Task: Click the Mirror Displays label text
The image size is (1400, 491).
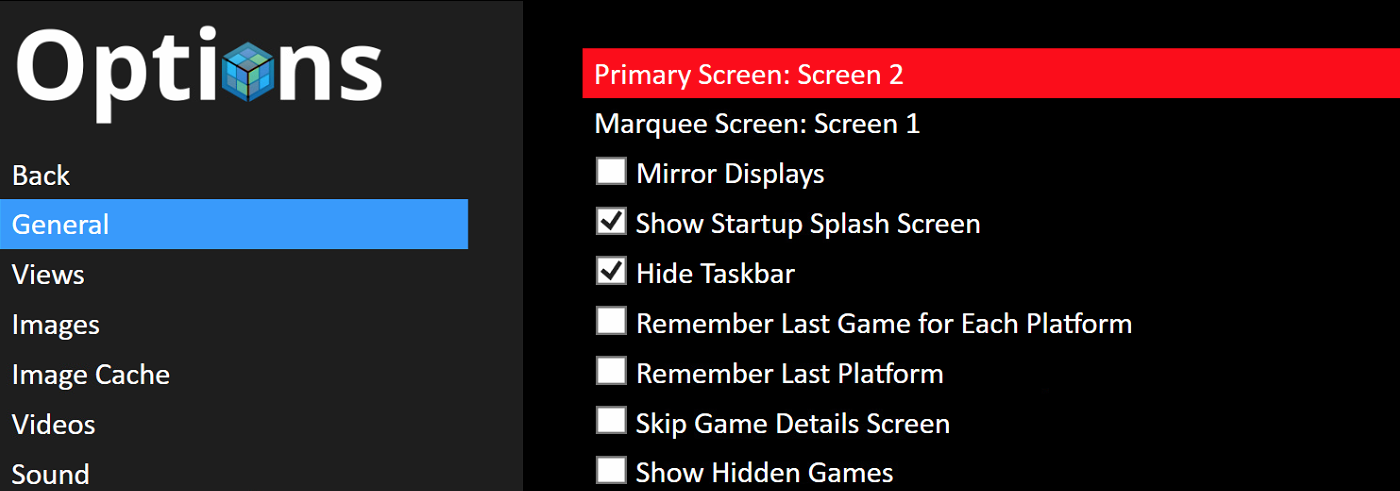Action: (730, 174)
